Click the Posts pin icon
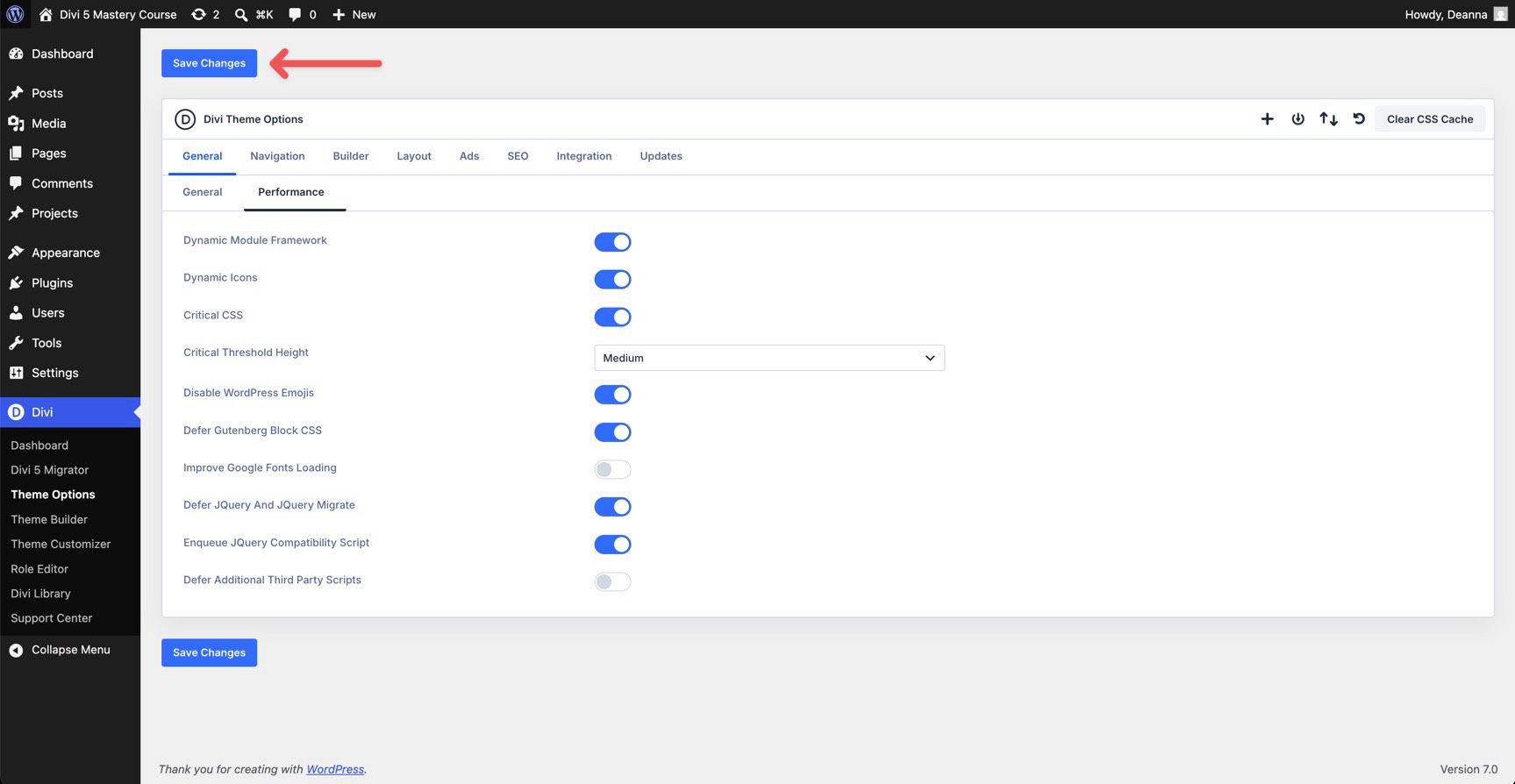This screenshot has height=784, width=1515. click(16, 93)
